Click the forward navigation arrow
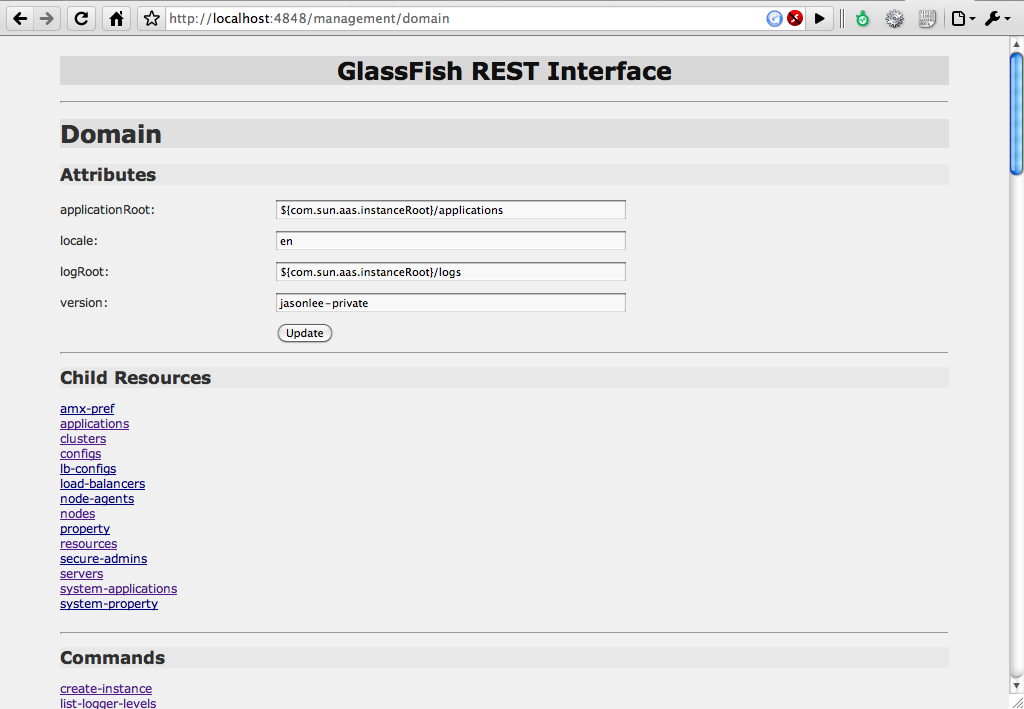The height and width of the screenshot is (709, 1024). pos(47,18)
